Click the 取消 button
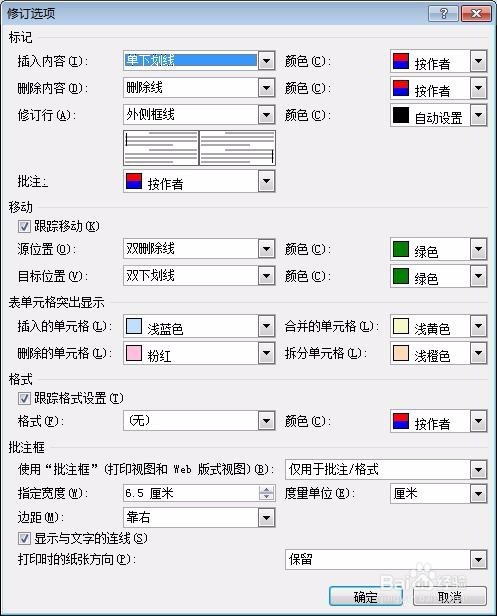 [450, 597]
